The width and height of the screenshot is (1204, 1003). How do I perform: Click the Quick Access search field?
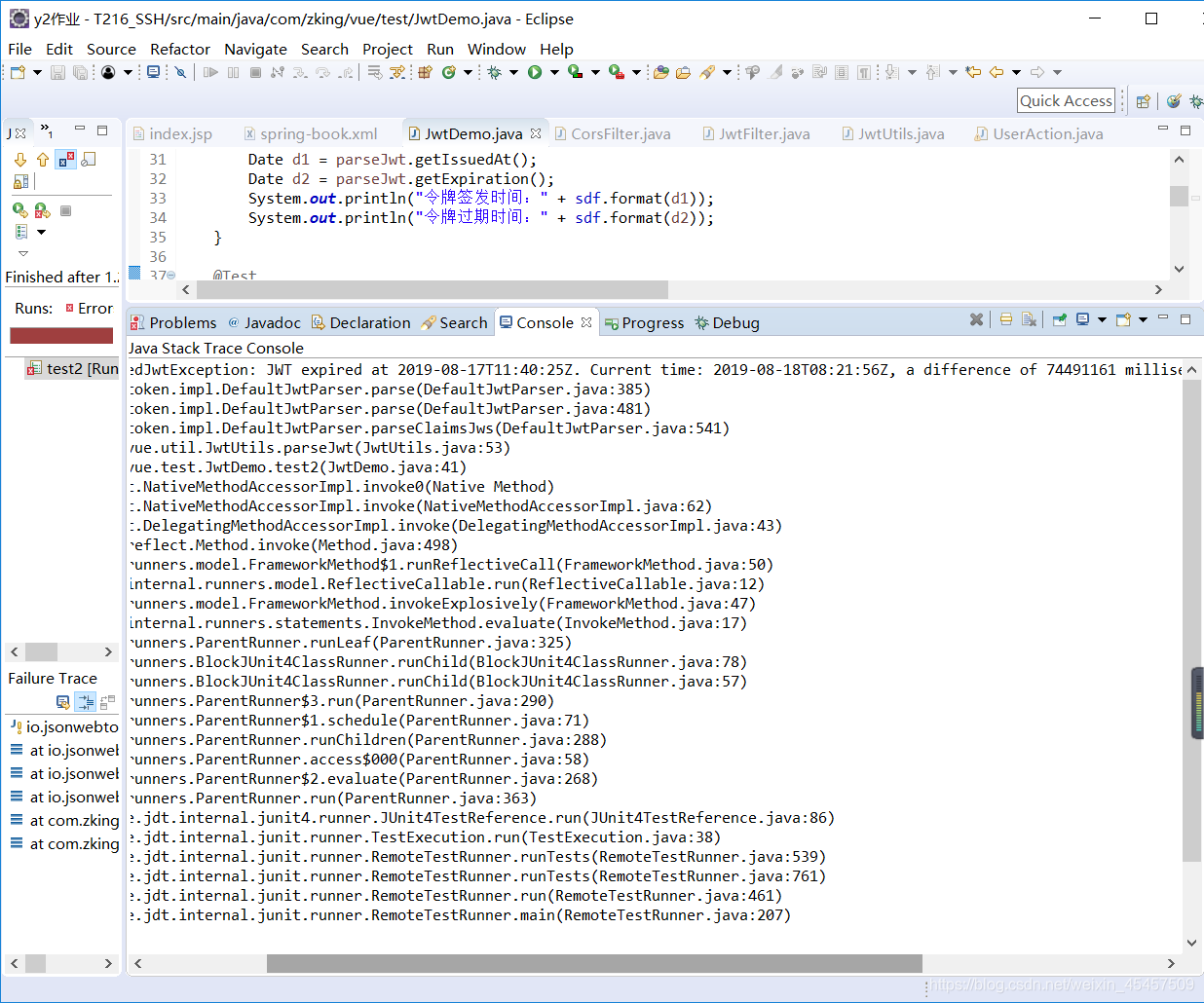[1066, 100]
